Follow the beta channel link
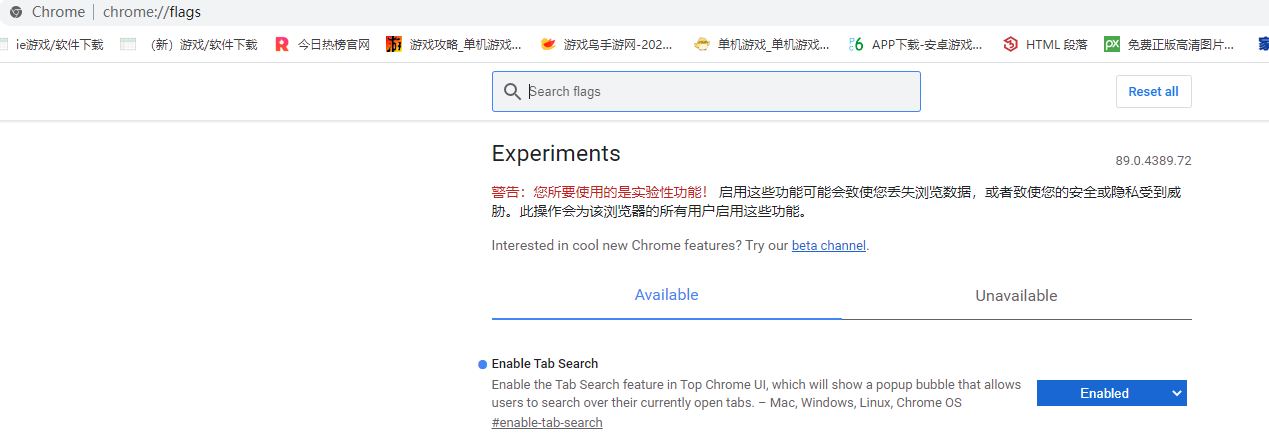Image resolution: width=1269 pixels, height=448 pixels. coord(828,245)
